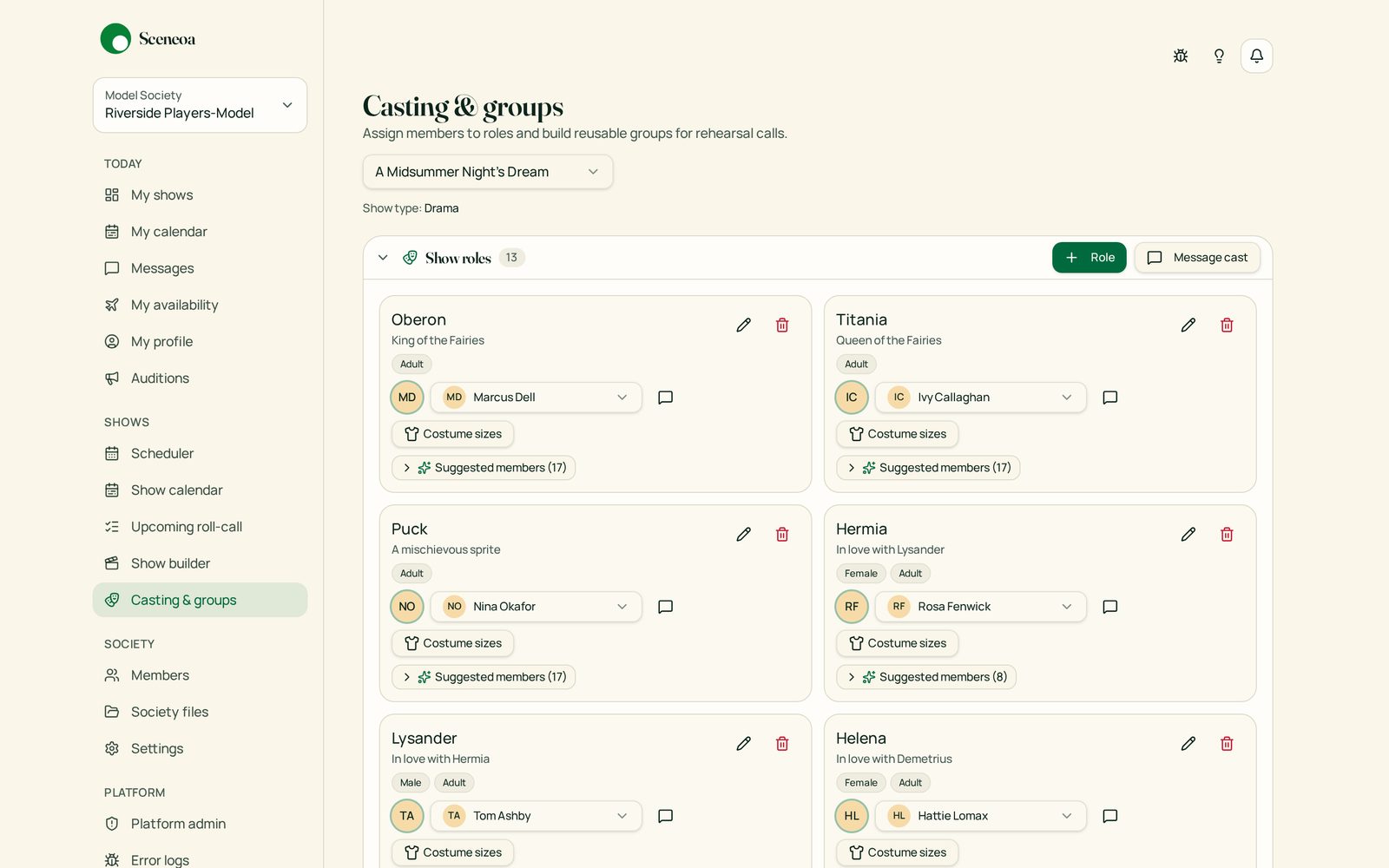This screenshot has height=868, width=1389.
Task: Delete the Oberon role
Action: tap(782, 325)
